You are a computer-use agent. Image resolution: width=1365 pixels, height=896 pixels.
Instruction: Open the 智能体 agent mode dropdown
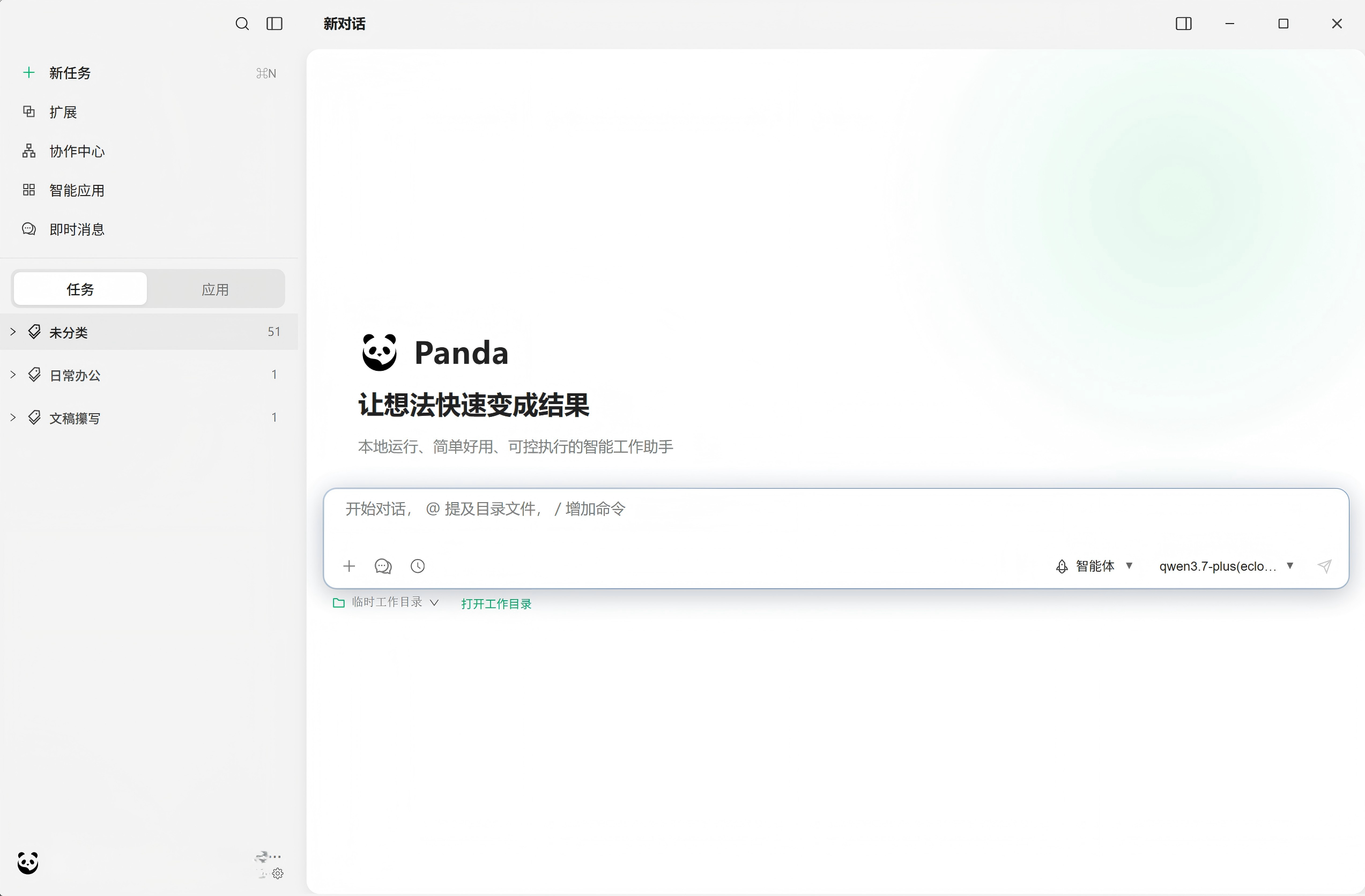point(1094,566)
